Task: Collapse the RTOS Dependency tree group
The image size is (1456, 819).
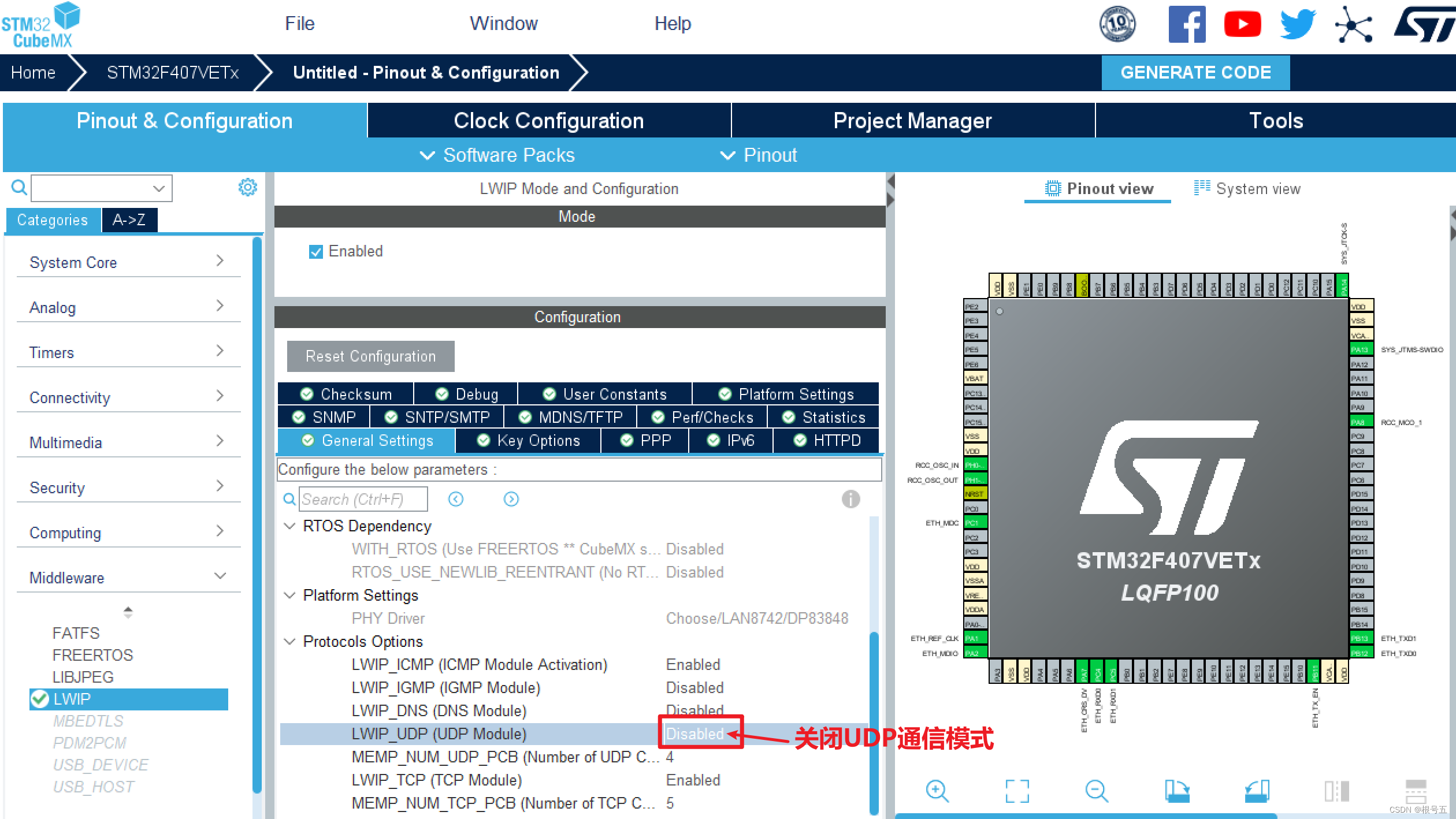Action: (290, 526)
